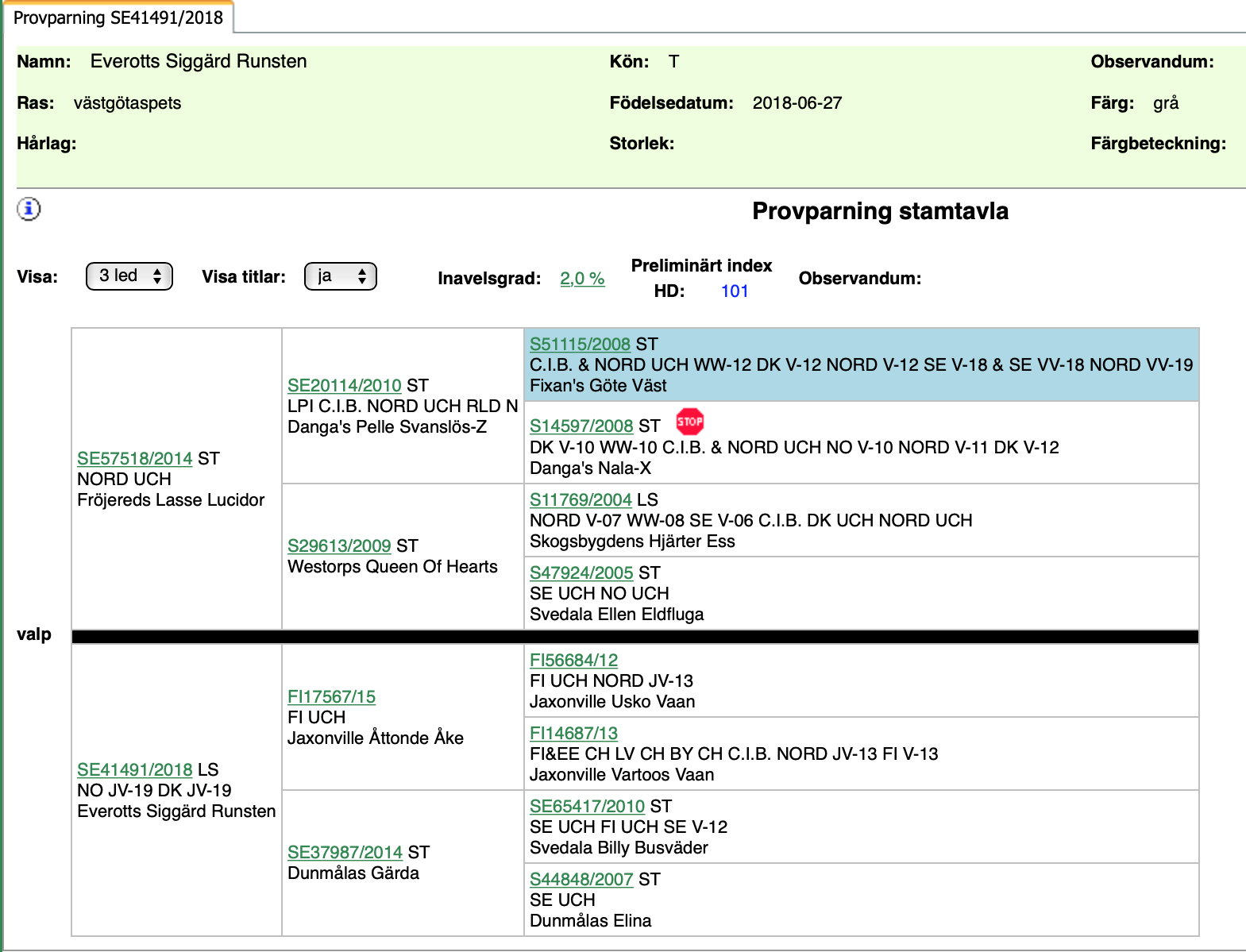Image resolution: width=1246 pixels, height=952 pixels.
Task: Open Westorps Queen Of Hearts link S29613/2009
Action: [339, 546]
